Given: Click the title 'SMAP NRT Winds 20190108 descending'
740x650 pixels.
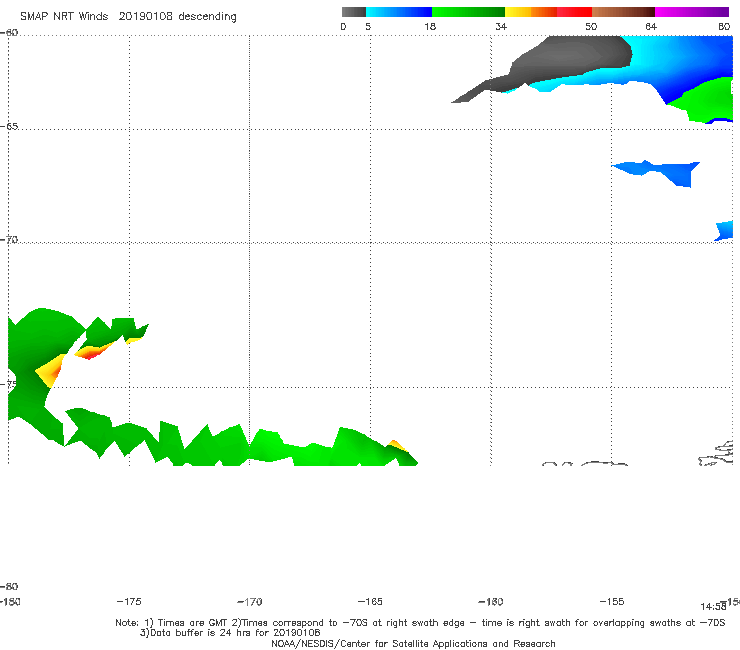Looking at the screenshot, I should pyautogui.click(x=128, y=17).
